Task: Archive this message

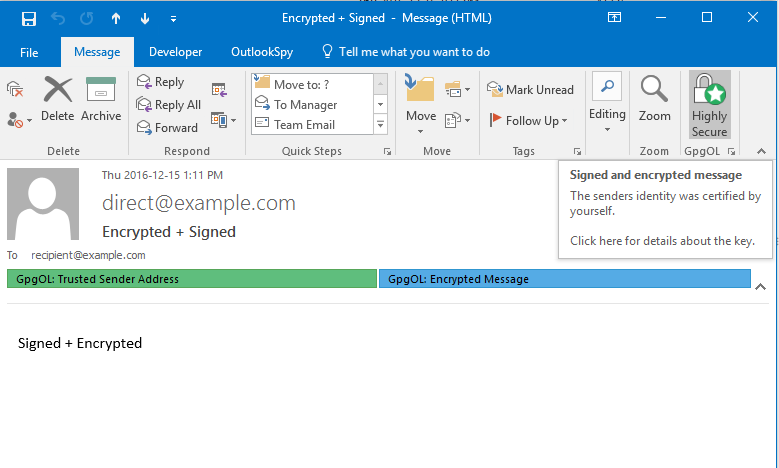Action: tap(101, 100)
